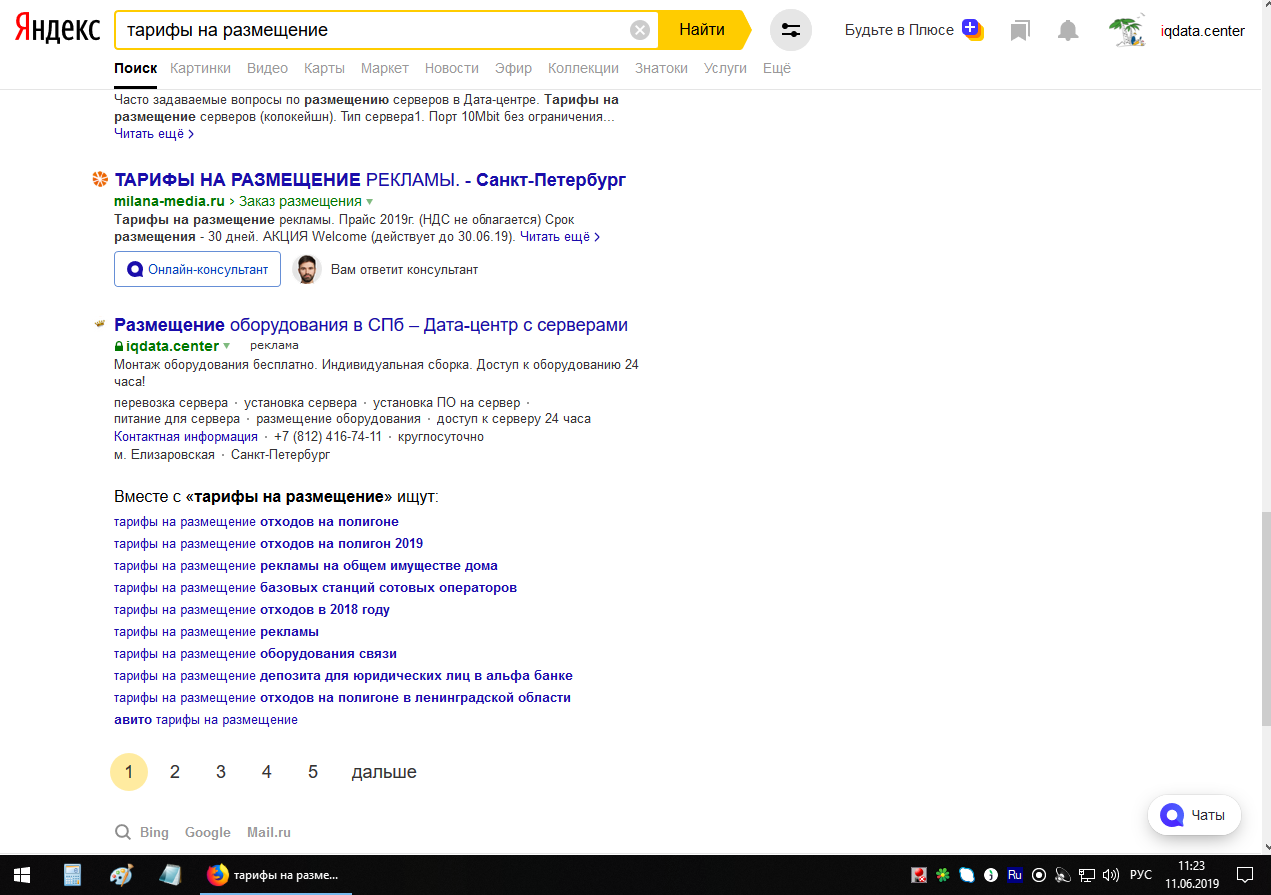Open the notifications bell
The height and width of the screenshot is (895, 1271).
click(1068, 31)
